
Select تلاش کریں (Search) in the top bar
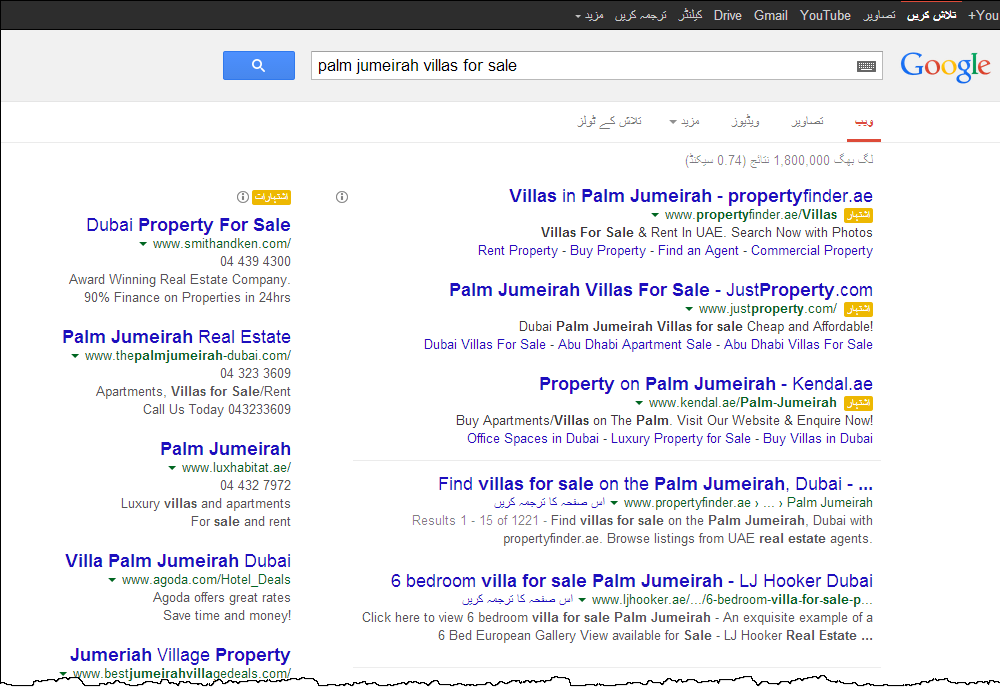(x=931, y=15)
